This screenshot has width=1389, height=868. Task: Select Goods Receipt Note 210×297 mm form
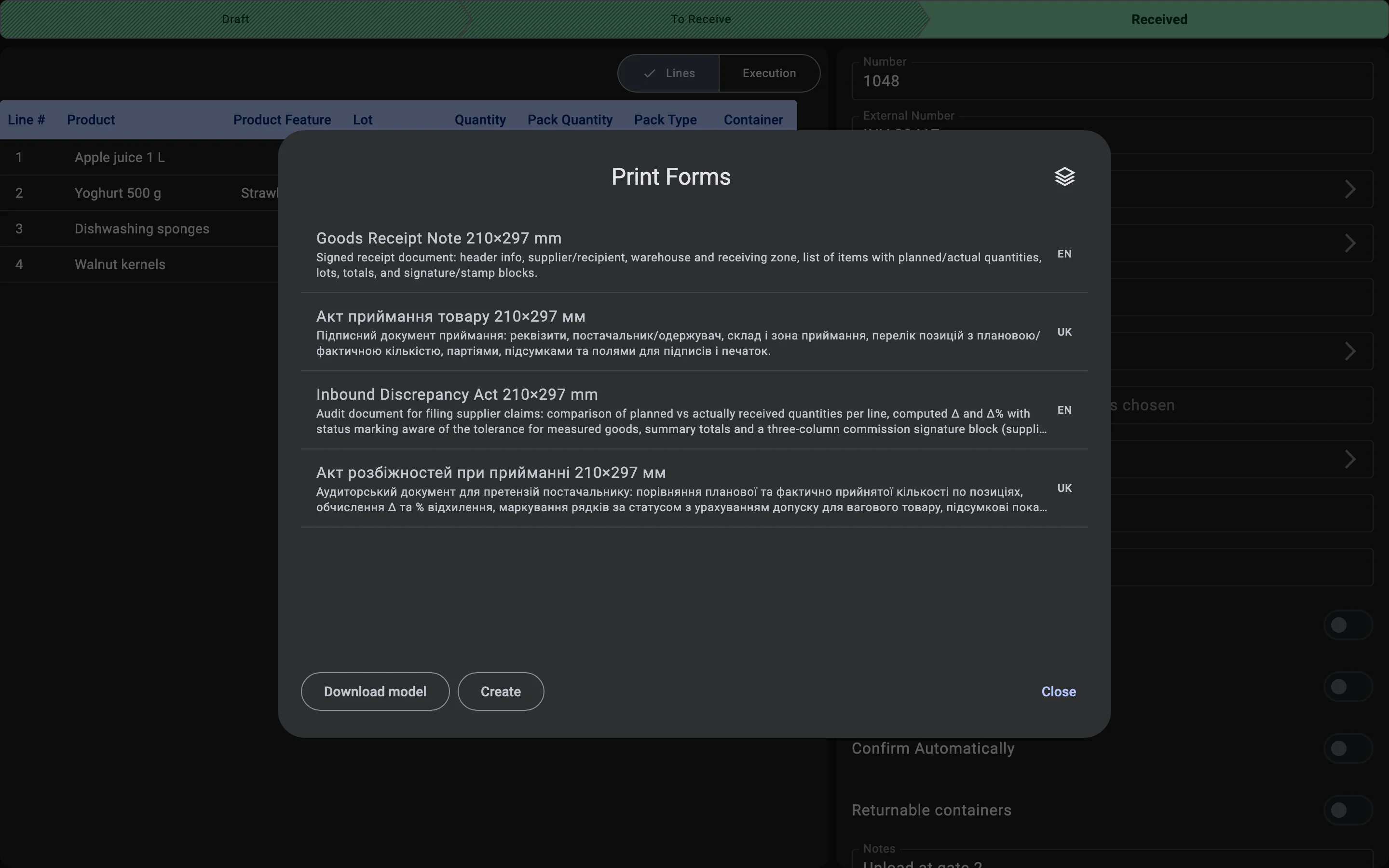[694, 254]
